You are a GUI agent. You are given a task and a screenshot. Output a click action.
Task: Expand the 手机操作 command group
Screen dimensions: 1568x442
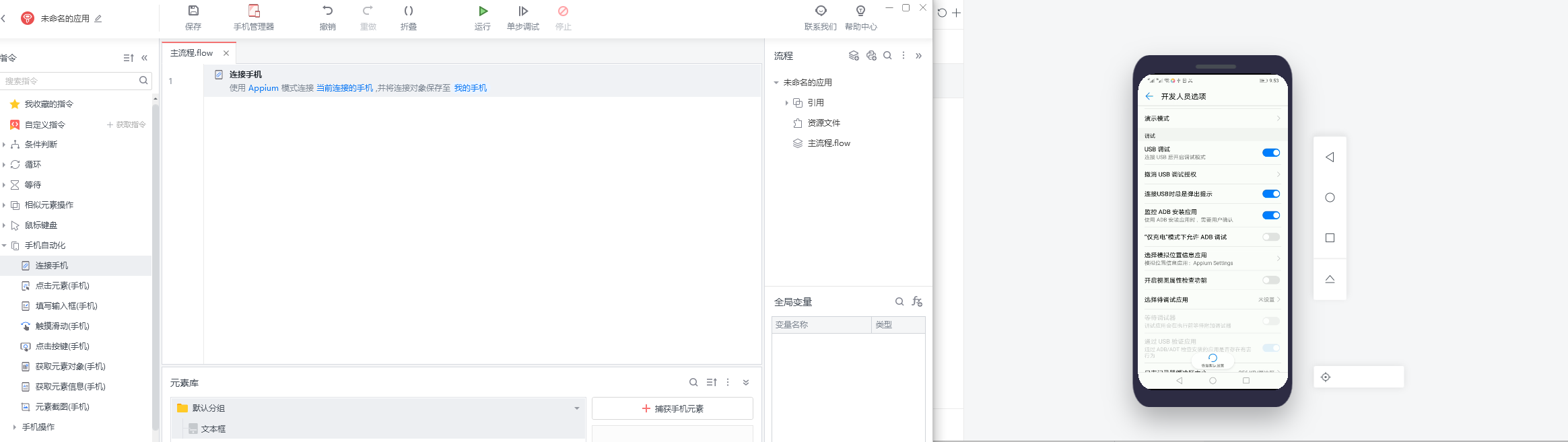[15, 427]
